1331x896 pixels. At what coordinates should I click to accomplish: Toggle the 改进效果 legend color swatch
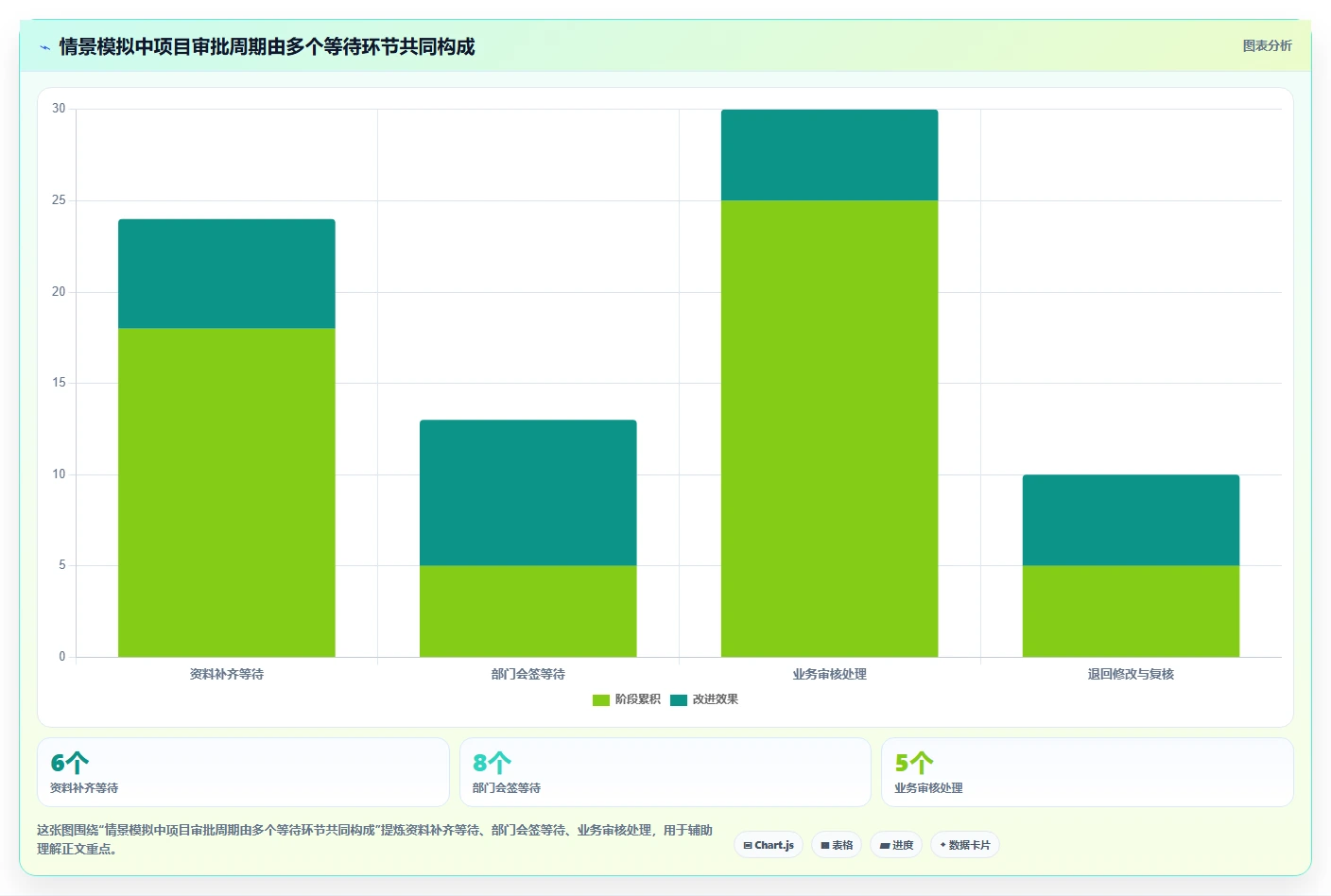pos(679,700)
